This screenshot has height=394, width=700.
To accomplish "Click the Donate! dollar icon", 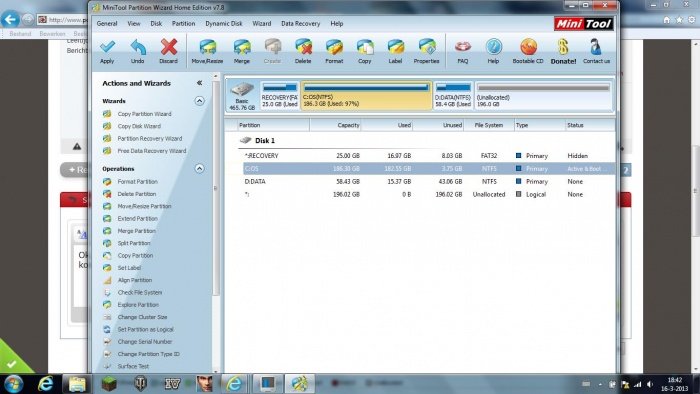I will pyautogui.click(x=563, y=47).
